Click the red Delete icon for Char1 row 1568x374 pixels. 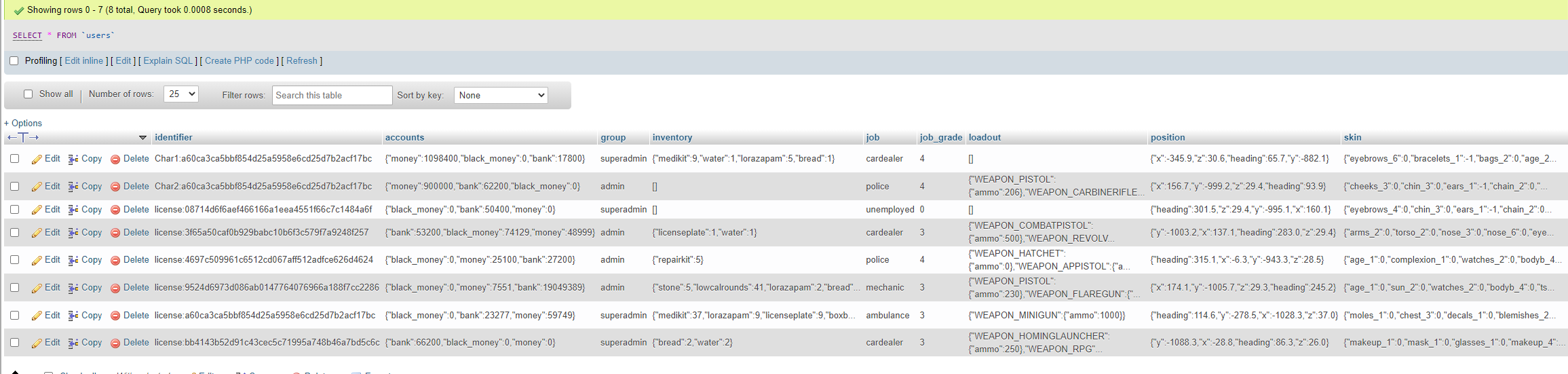[x=115, y=159]
